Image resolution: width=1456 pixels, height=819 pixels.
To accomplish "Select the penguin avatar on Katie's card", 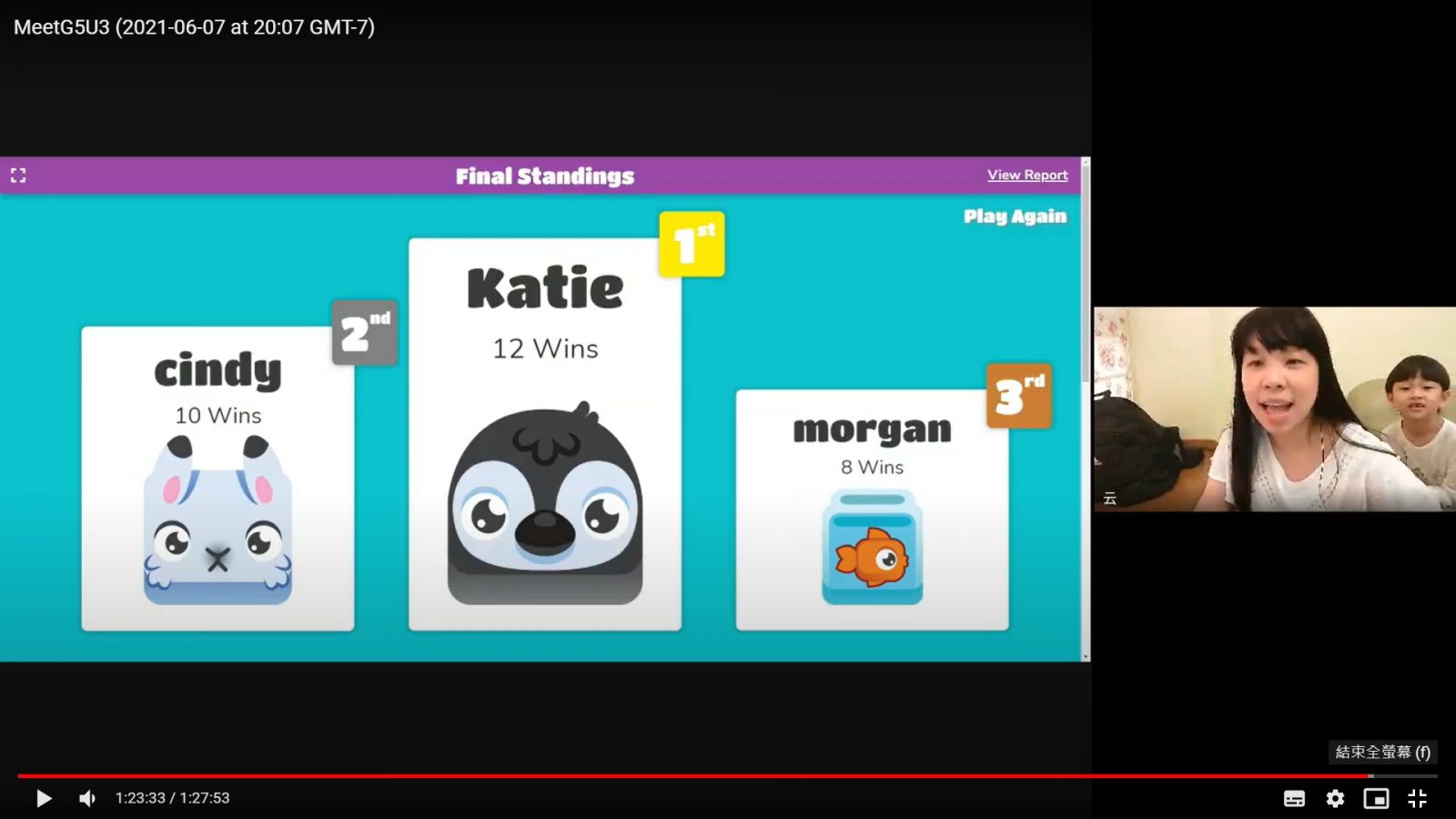I will [x=545, y=505].
